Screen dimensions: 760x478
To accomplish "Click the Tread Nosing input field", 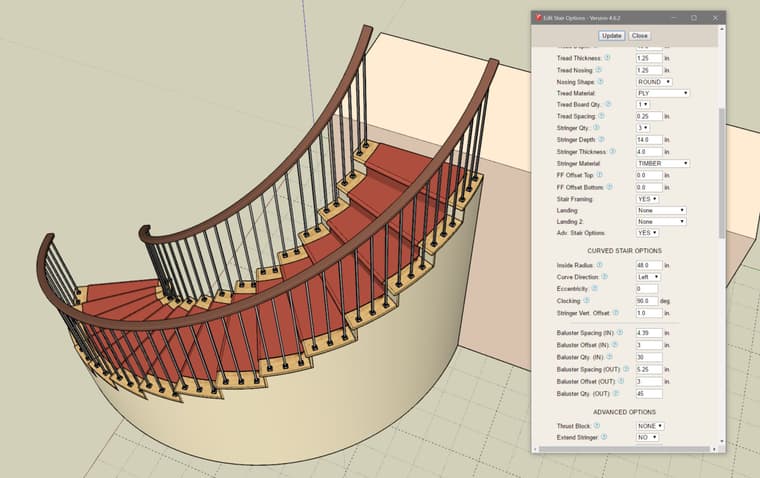I will pyautogui.click(x=649, y=70).
